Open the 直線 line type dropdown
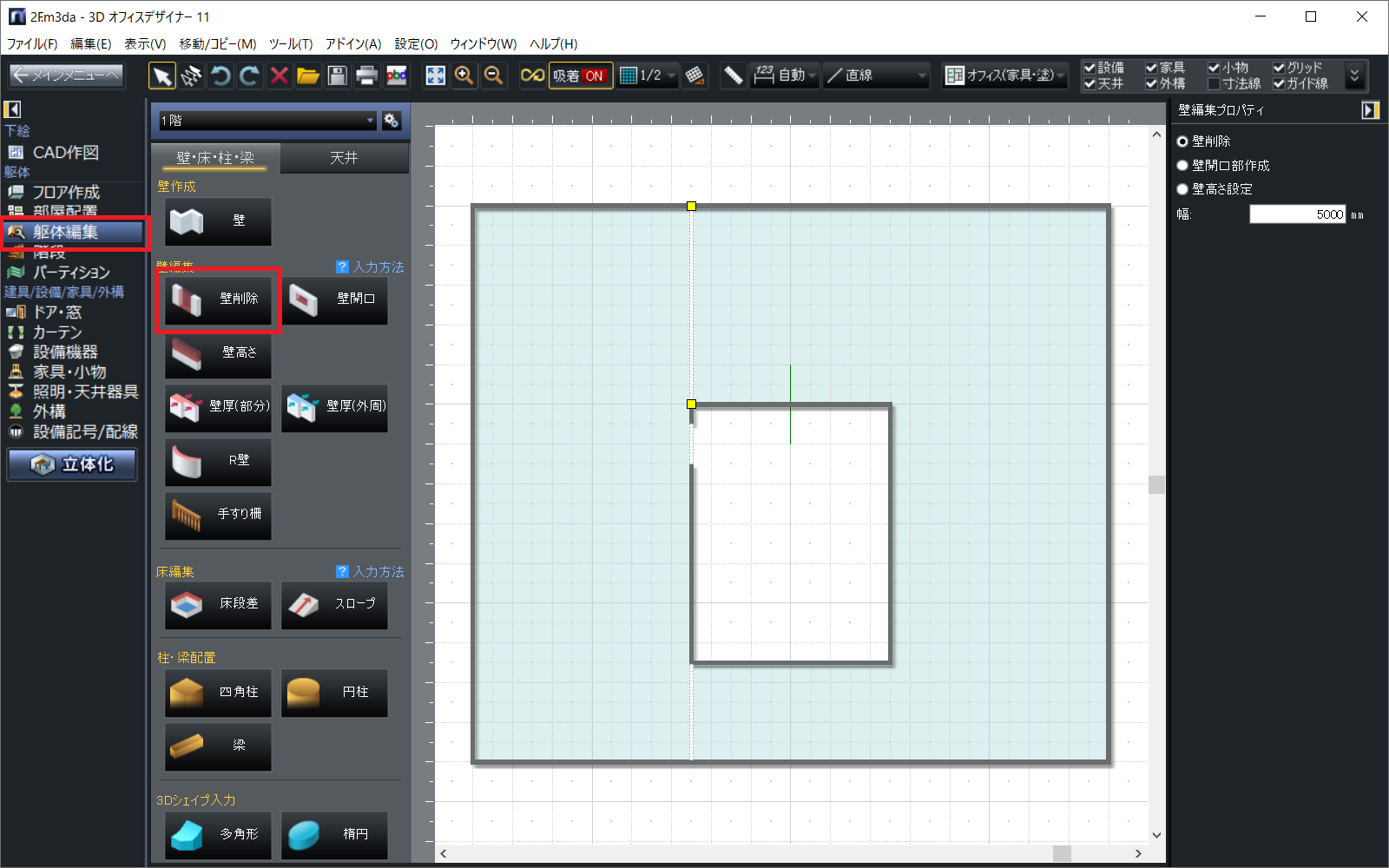 (x=876, y=76)
